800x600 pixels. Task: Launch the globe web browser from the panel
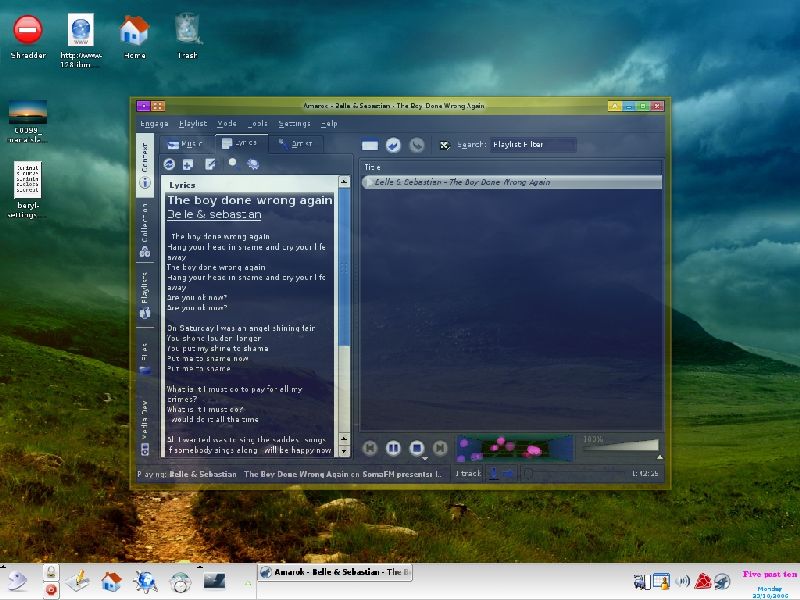145,581
